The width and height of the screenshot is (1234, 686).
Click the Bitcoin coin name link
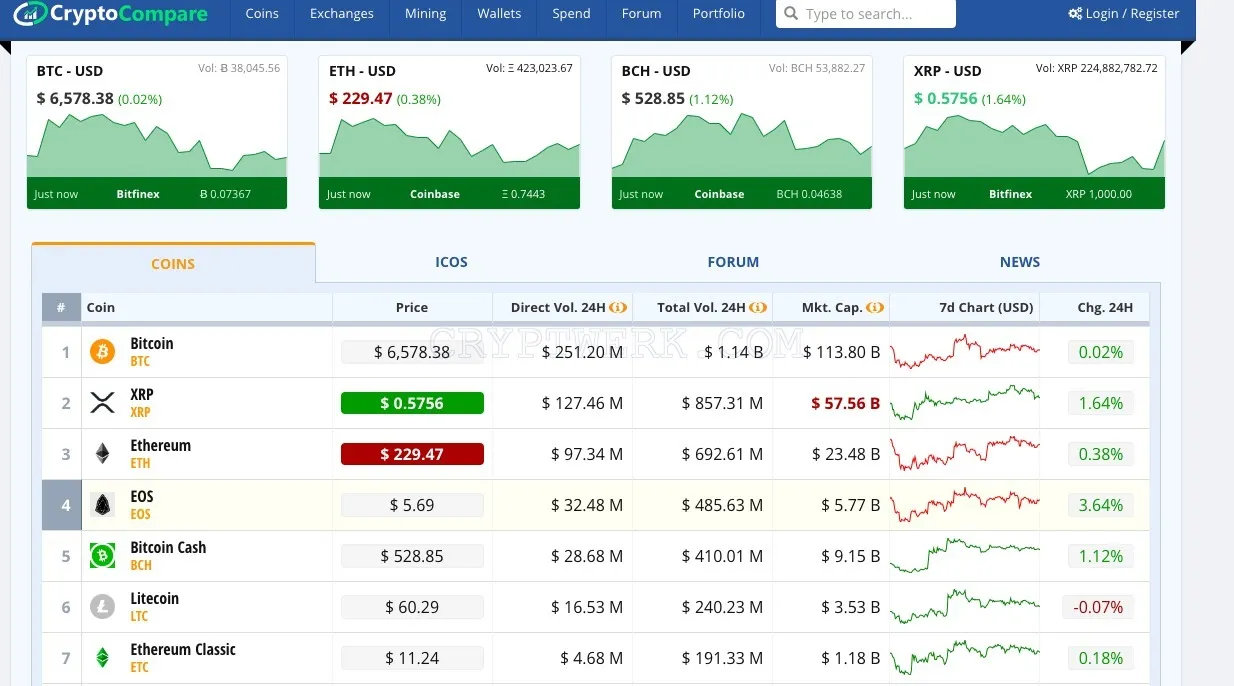[x=152, y=343]
